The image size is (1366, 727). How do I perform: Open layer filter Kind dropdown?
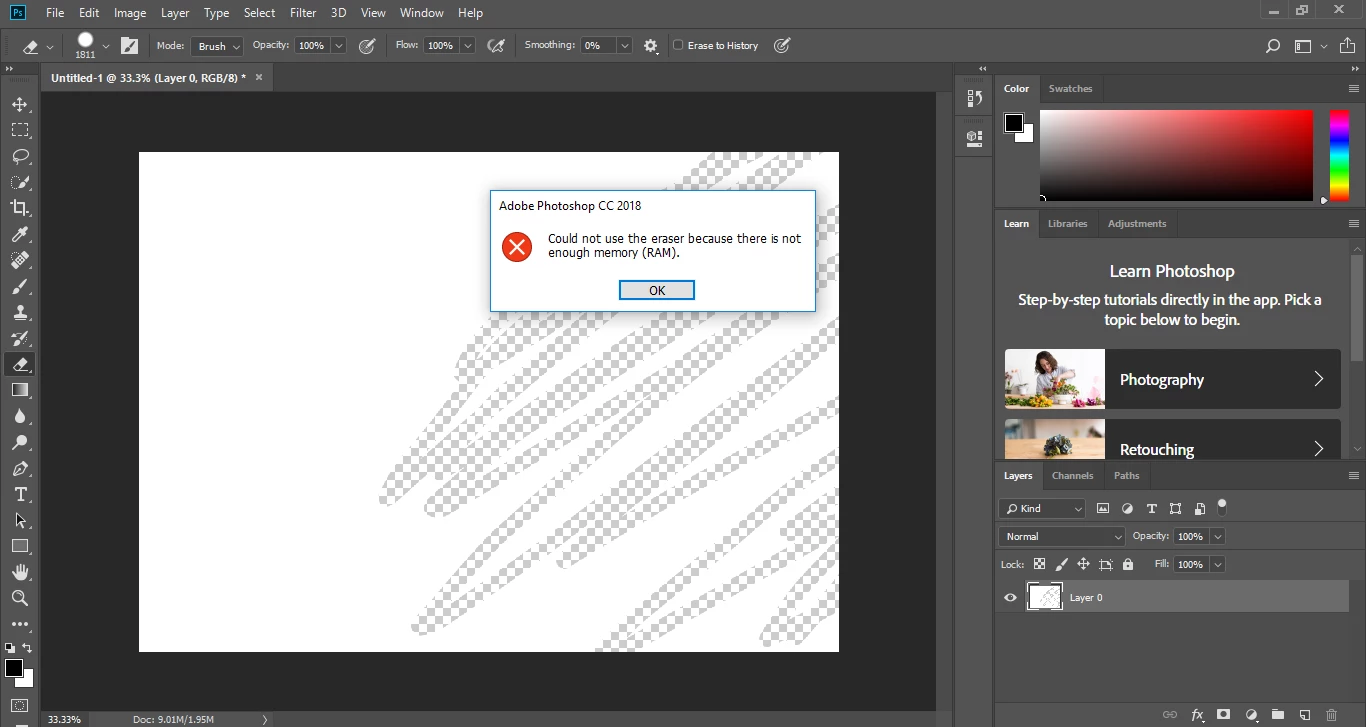click(1042, 509)
